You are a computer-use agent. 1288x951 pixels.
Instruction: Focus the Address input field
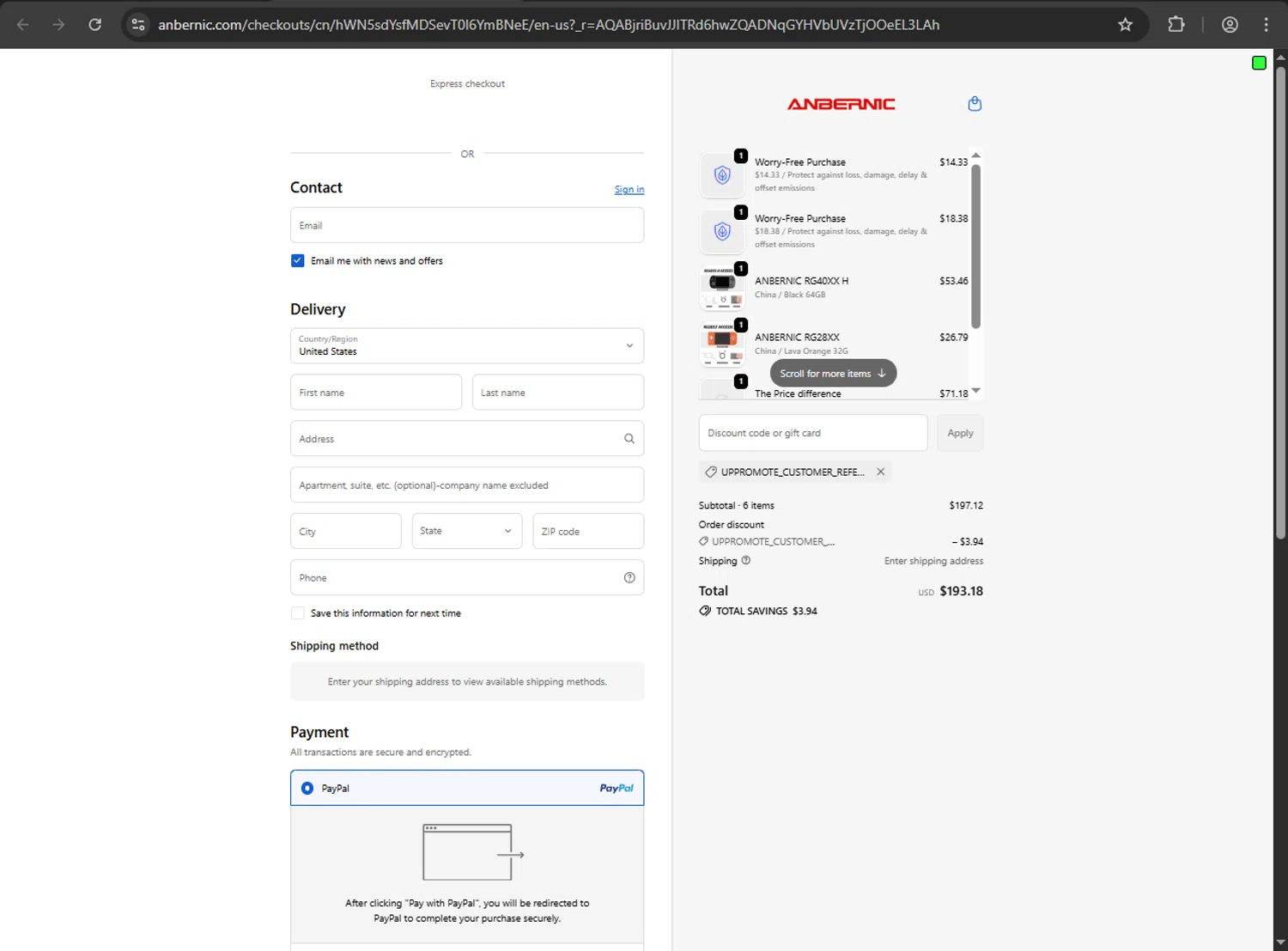[x=467, y=439]
